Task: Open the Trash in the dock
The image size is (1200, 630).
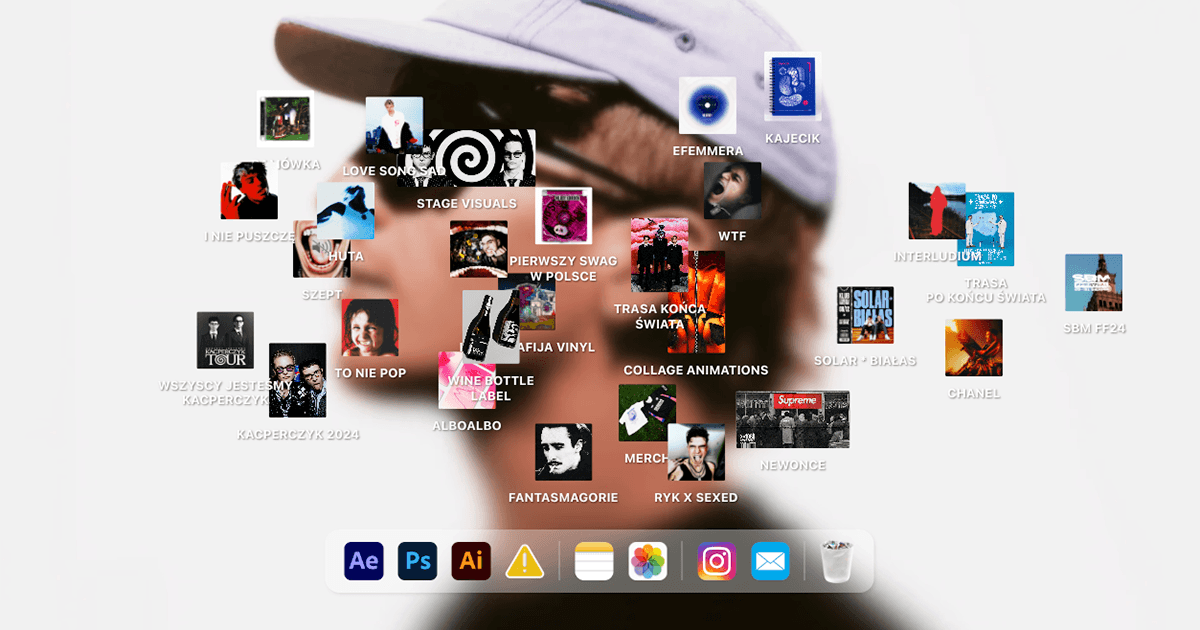Action: tap(837, 561)
